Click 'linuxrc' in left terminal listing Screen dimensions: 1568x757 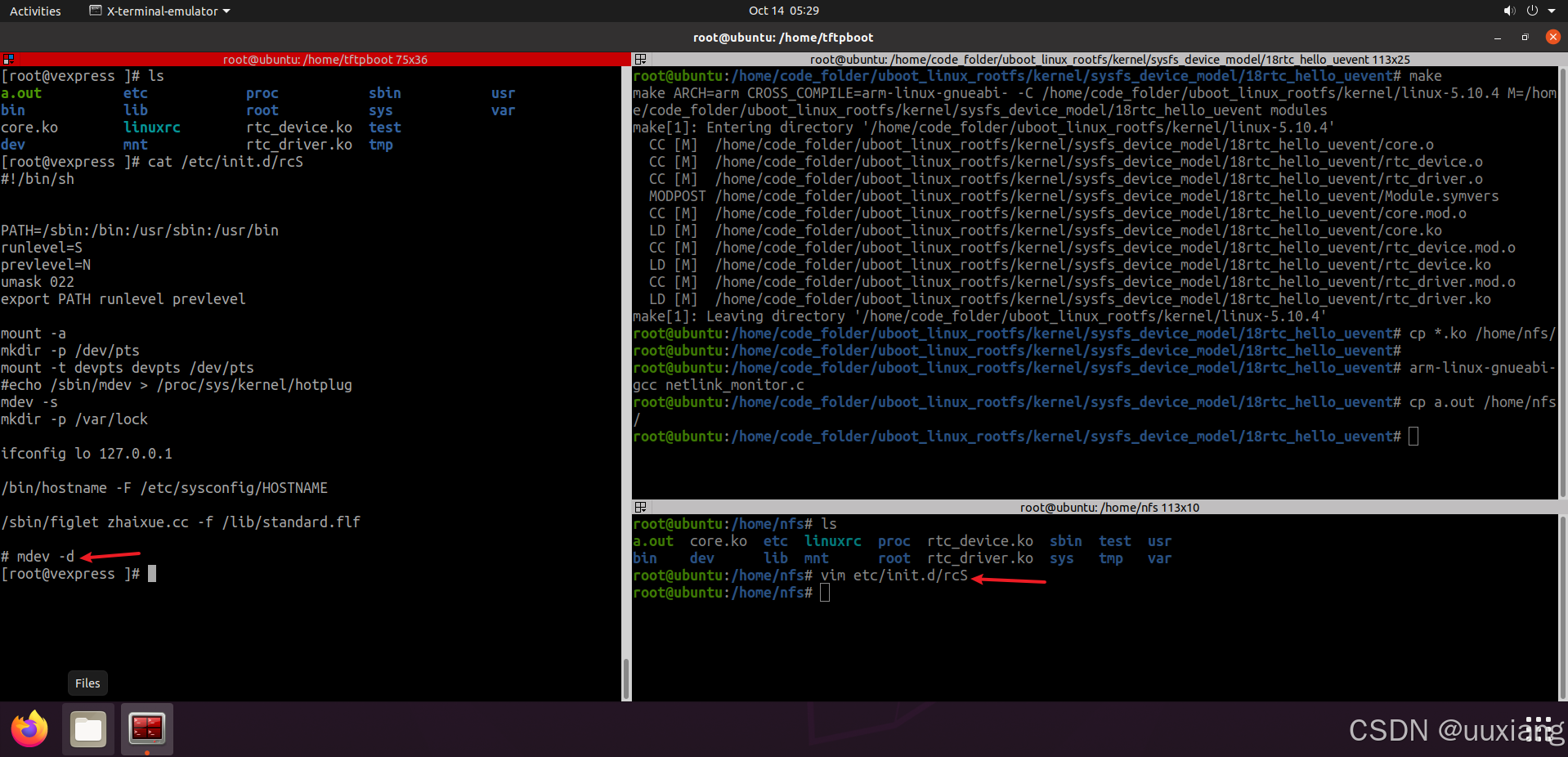pyautogui.click(x=152, y=128)
